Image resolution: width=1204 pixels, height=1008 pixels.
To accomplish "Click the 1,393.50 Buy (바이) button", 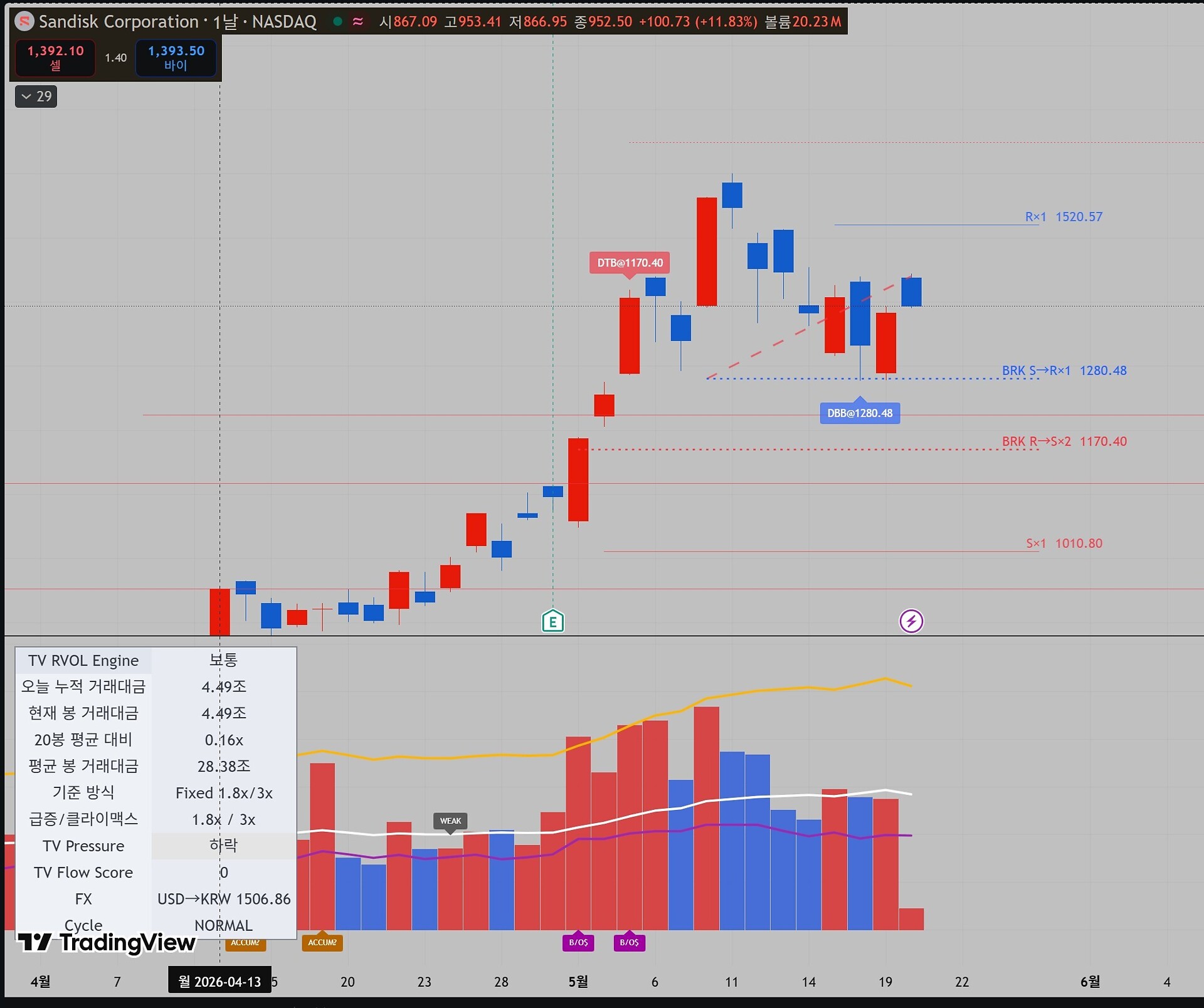I will click(x=176, y=58).
